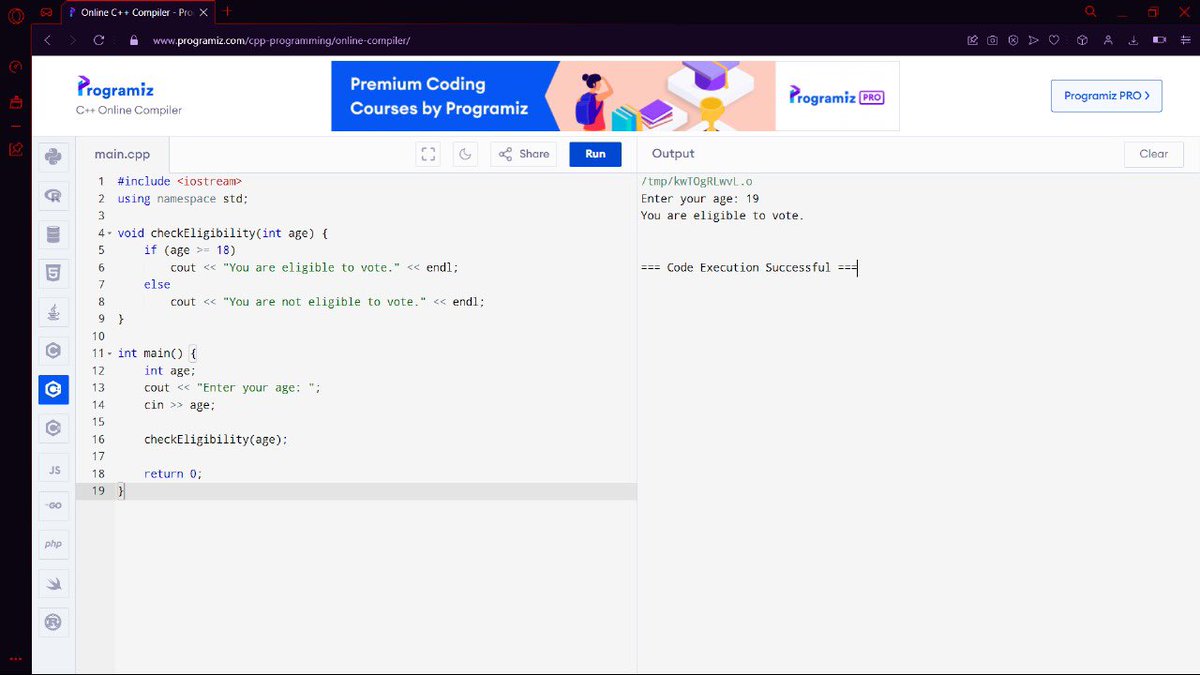
Task: Open the Premium Coding Courses banner
Action: (x=615, y=96)
